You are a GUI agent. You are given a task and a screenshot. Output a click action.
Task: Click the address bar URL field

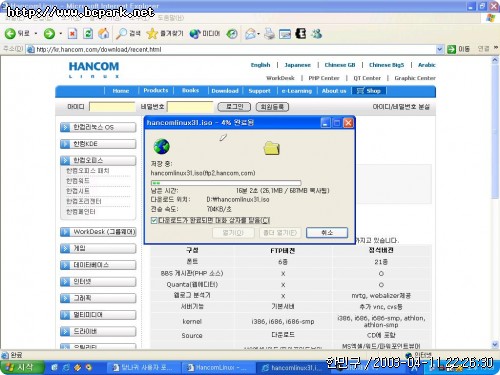231,49
